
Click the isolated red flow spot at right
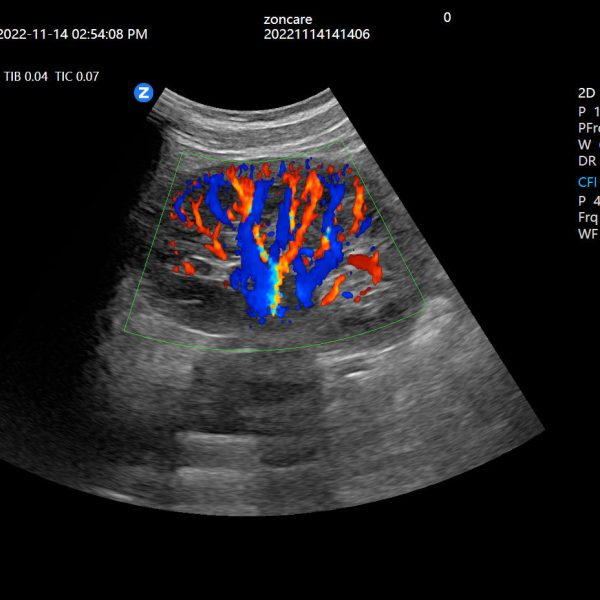[367, 265]
